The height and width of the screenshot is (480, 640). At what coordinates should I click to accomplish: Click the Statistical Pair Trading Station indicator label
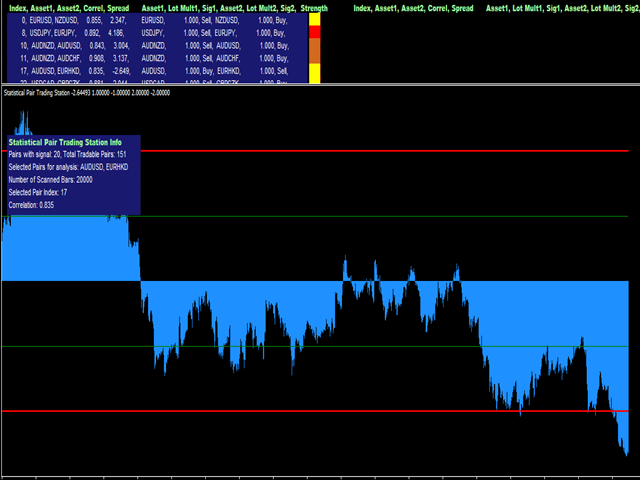pos(86,93)
